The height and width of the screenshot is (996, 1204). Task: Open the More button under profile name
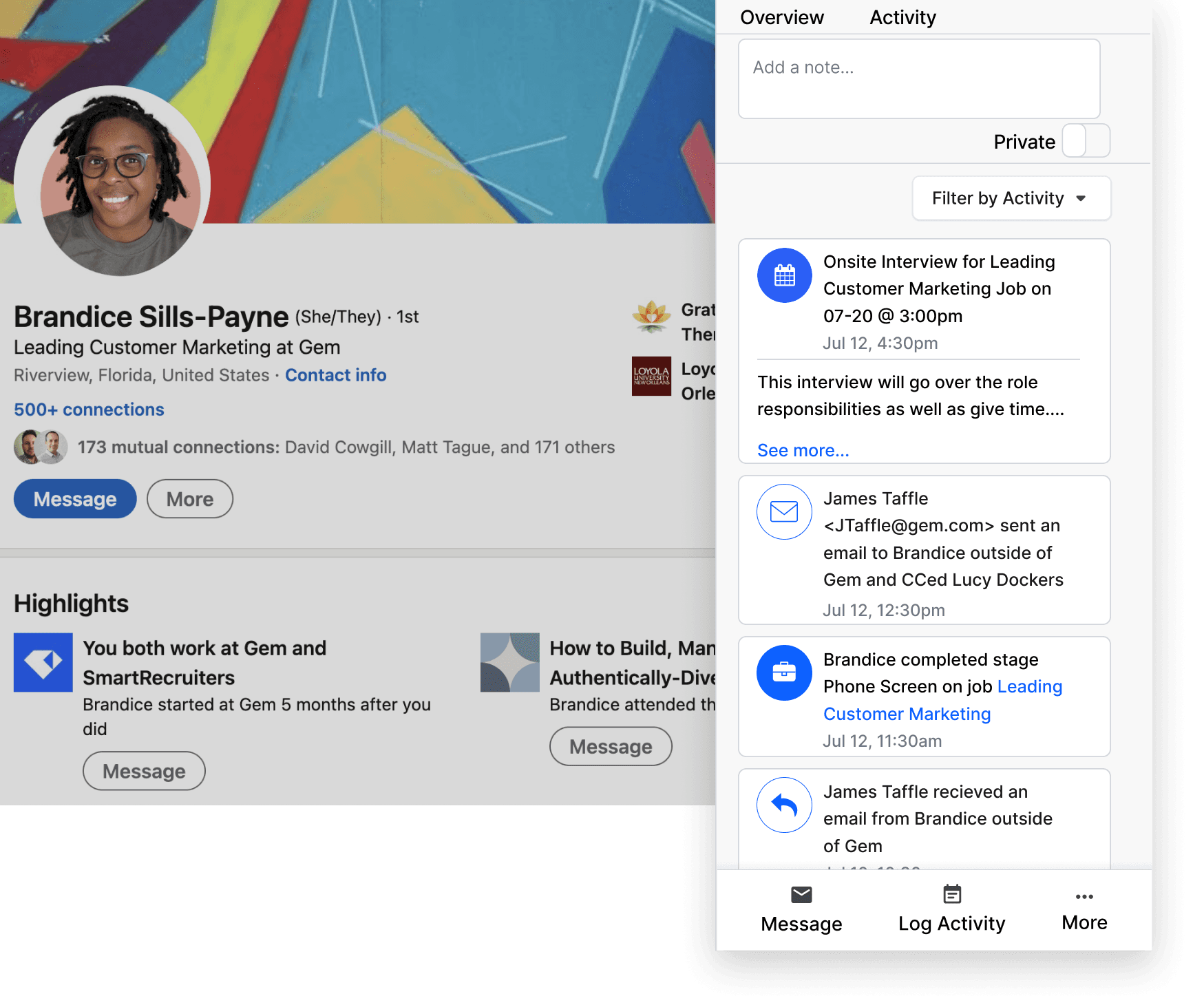point(190,499)
